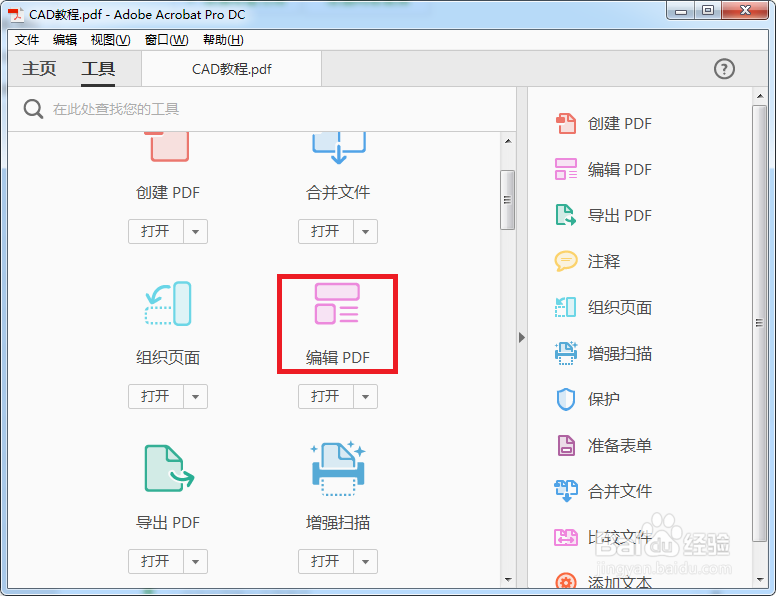This screenshot has height=596, width=776.
Task: Open the 帮助(H) menu
Action: click(223, 40)
